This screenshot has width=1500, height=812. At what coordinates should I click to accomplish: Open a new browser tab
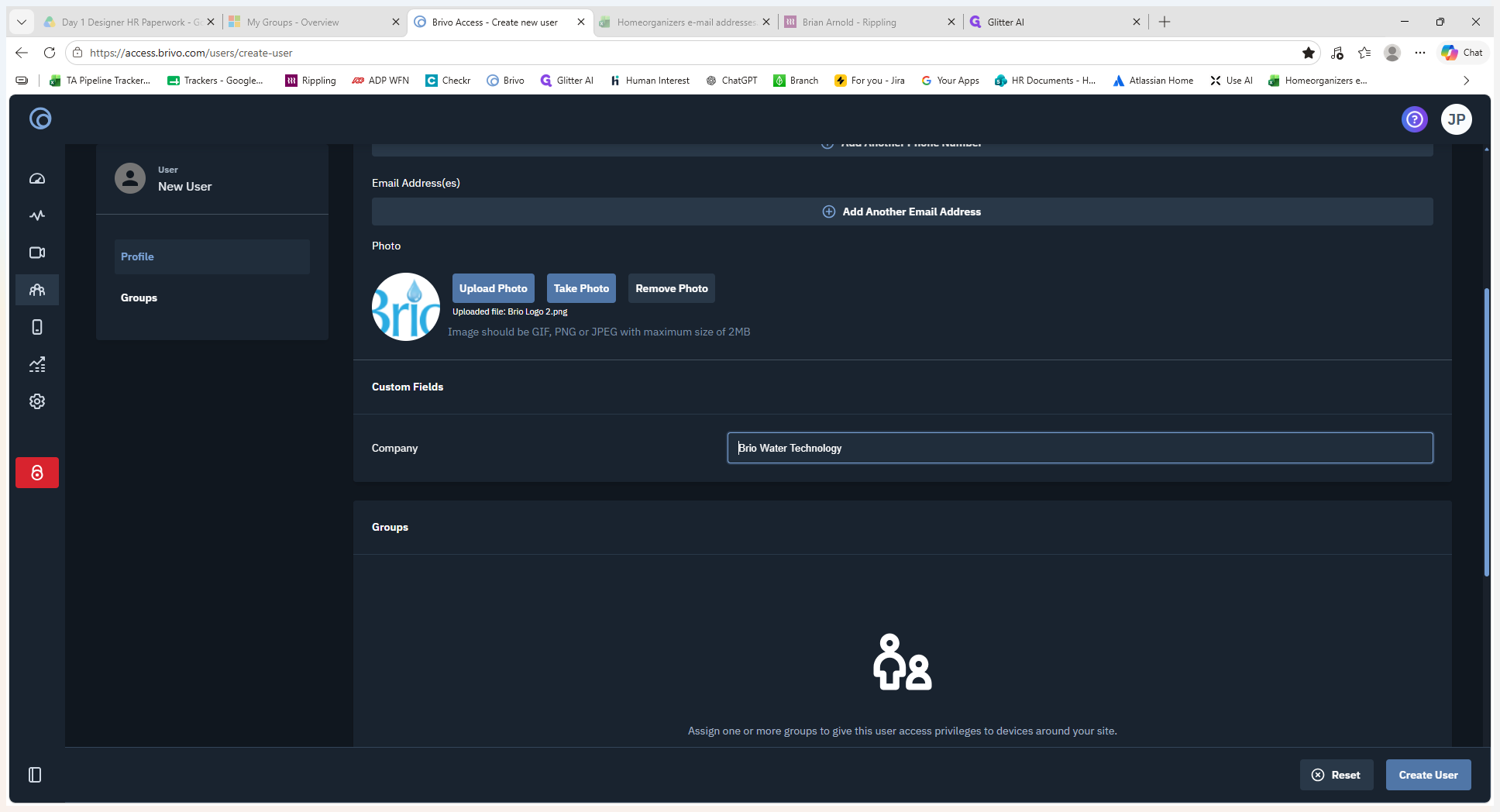pyautogui.click(x=1165, y=22)
